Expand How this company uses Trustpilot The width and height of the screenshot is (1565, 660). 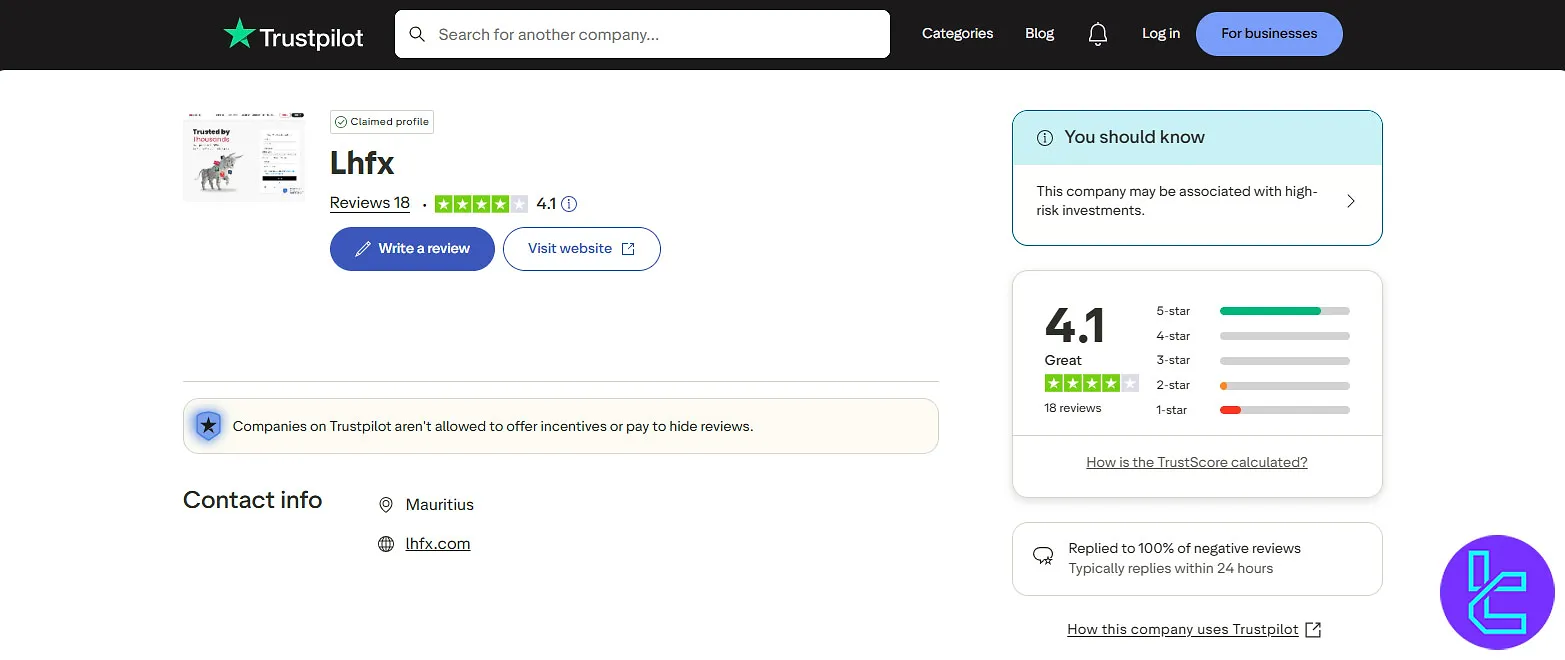pyautogui.click(x=1184, y=629)
